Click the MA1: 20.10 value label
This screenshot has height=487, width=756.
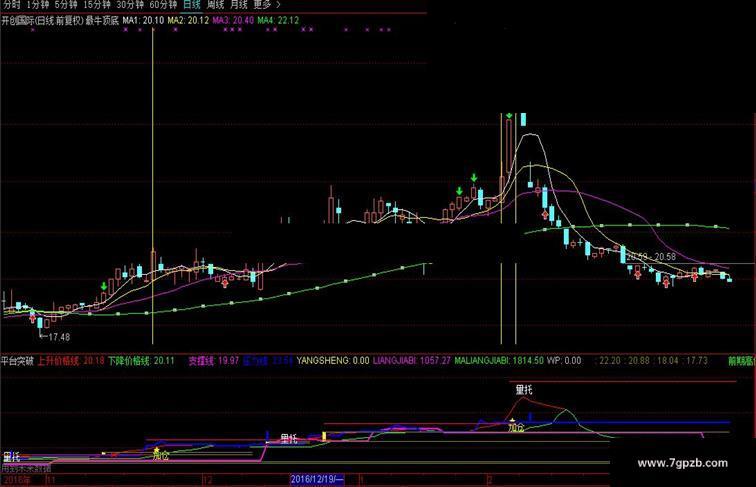coord(143,20)
